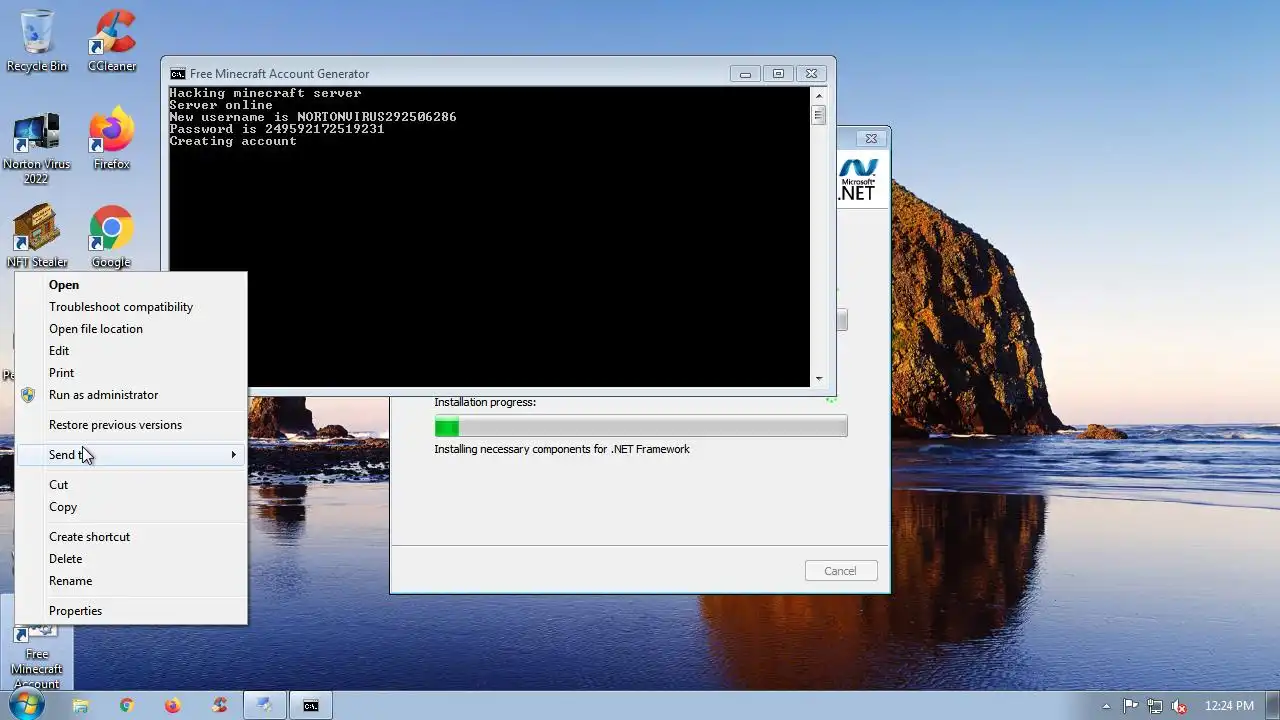The image size is (1280, 720).
Task: Select Cut from the context menu
Action: pyautogui.click(x=131, y=485)
